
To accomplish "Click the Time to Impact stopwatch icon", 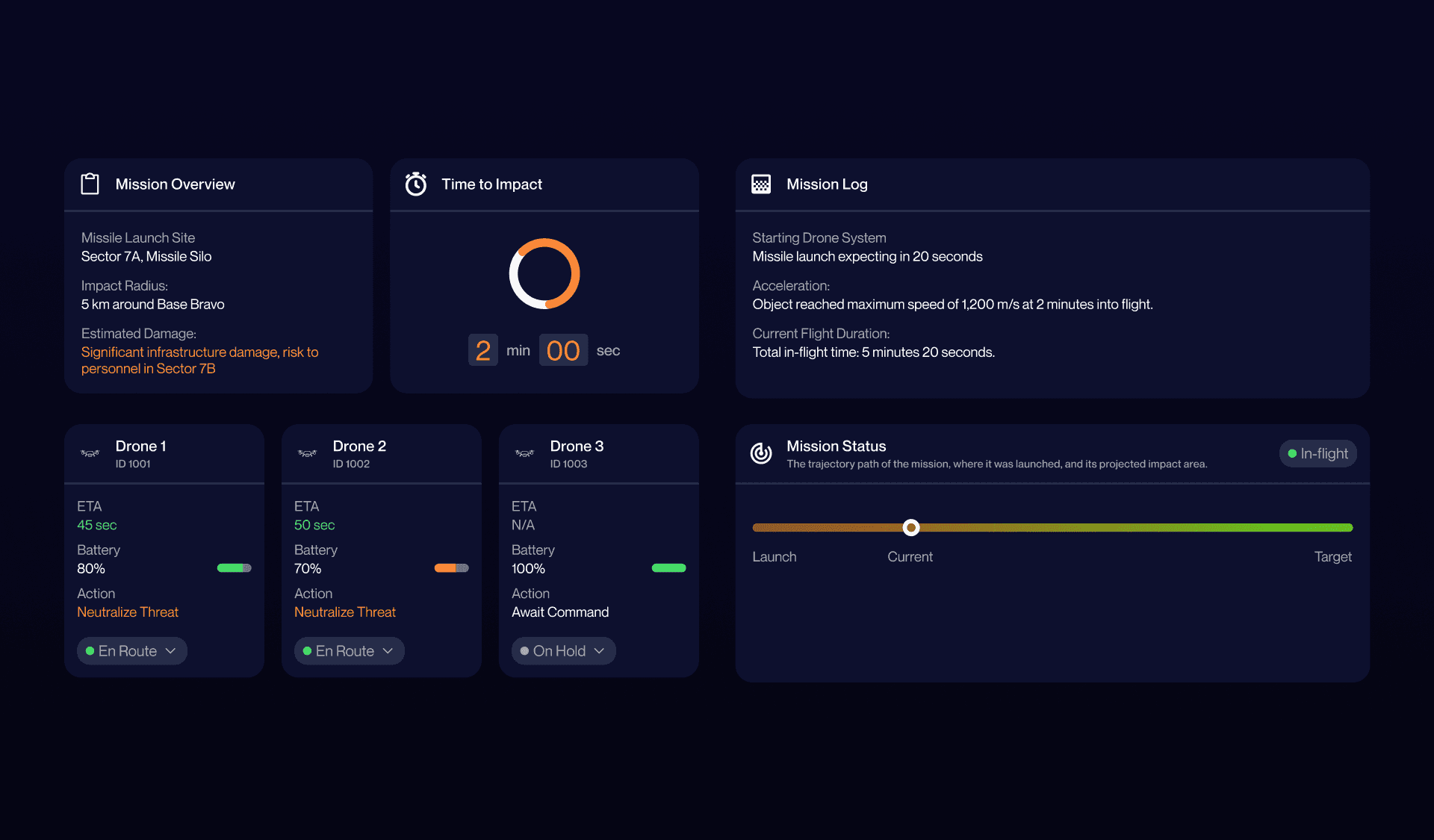I will (416, 184).
